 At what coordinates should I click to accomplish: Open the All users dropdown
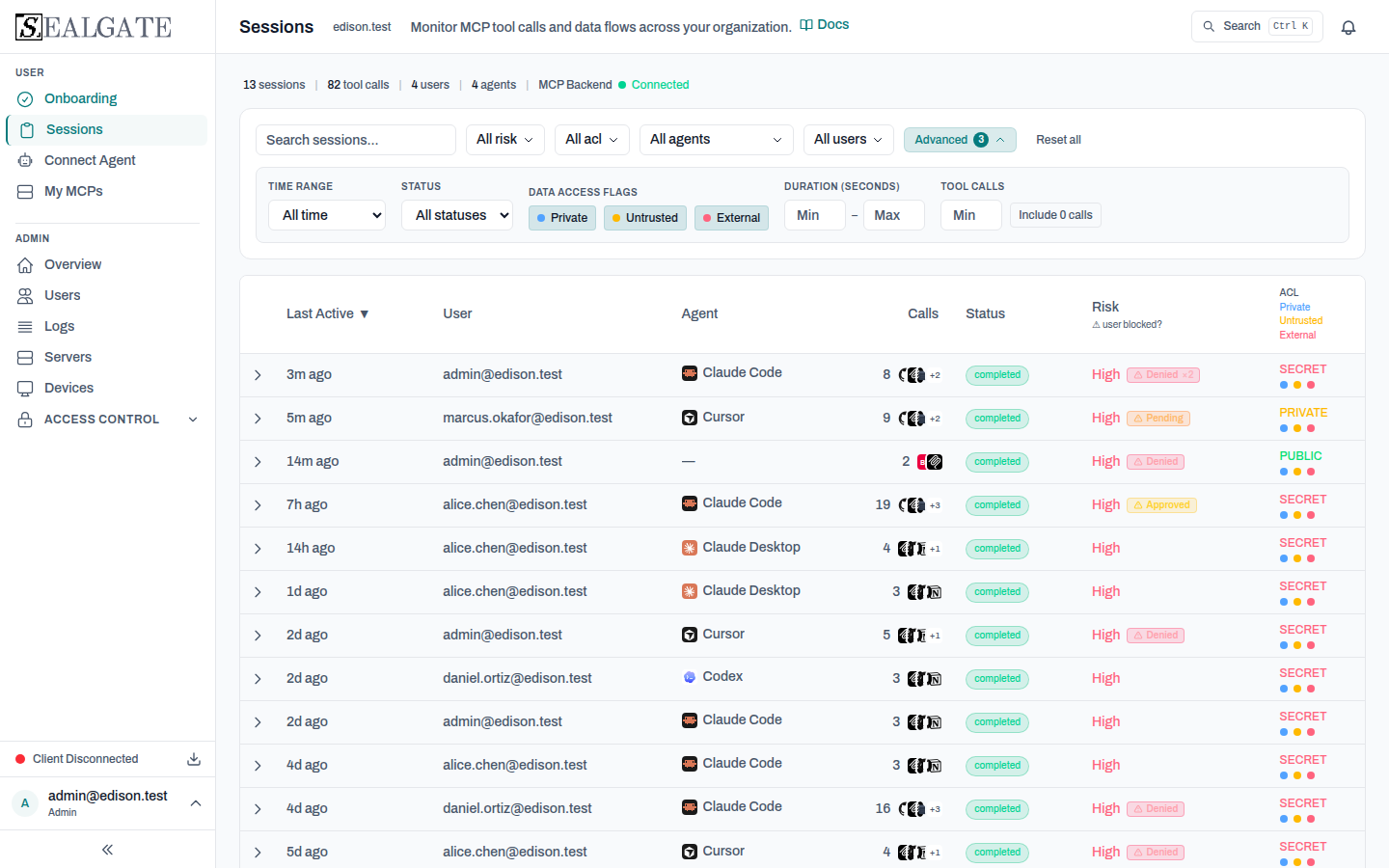pyautogui.click(x=848, y=140)
